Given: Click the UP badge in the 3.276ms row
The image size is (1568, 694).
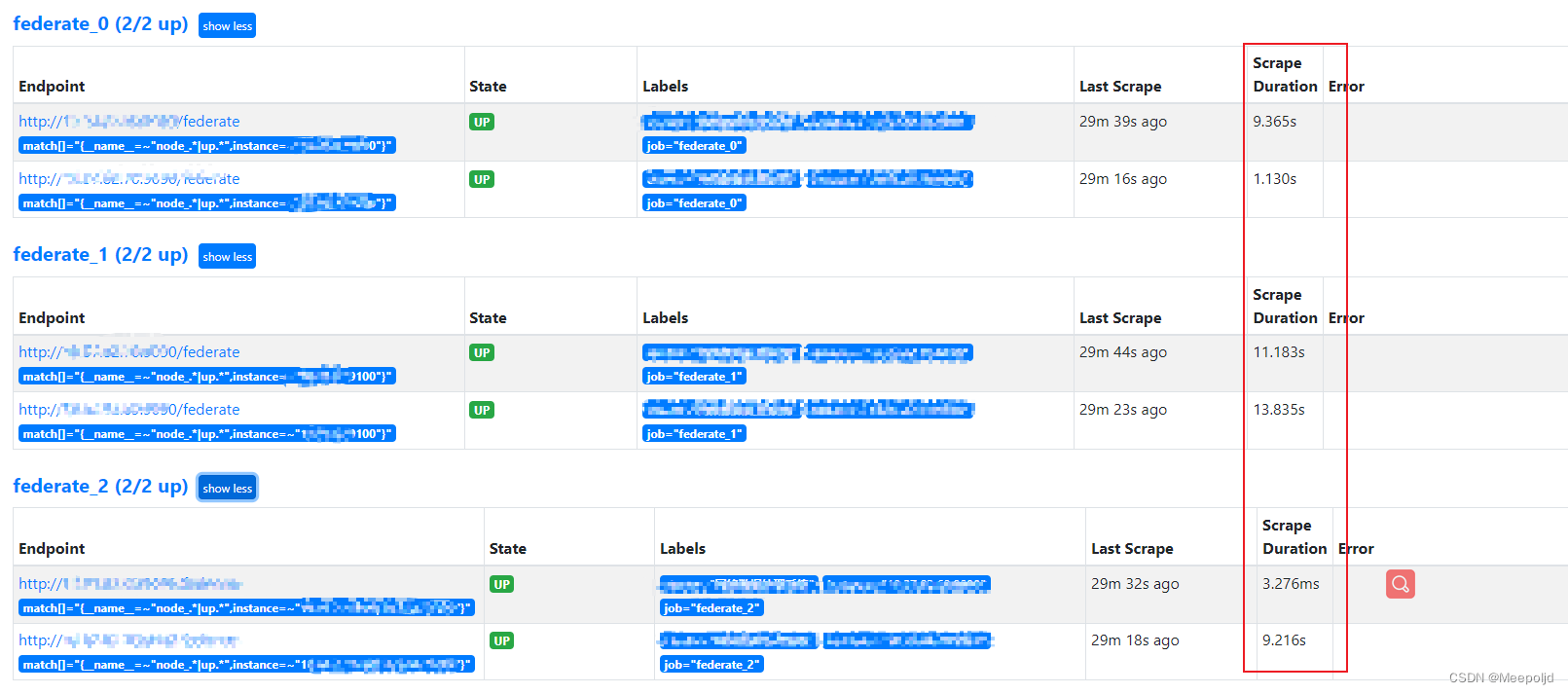Looking at the screenshot, I should [501, 584].
